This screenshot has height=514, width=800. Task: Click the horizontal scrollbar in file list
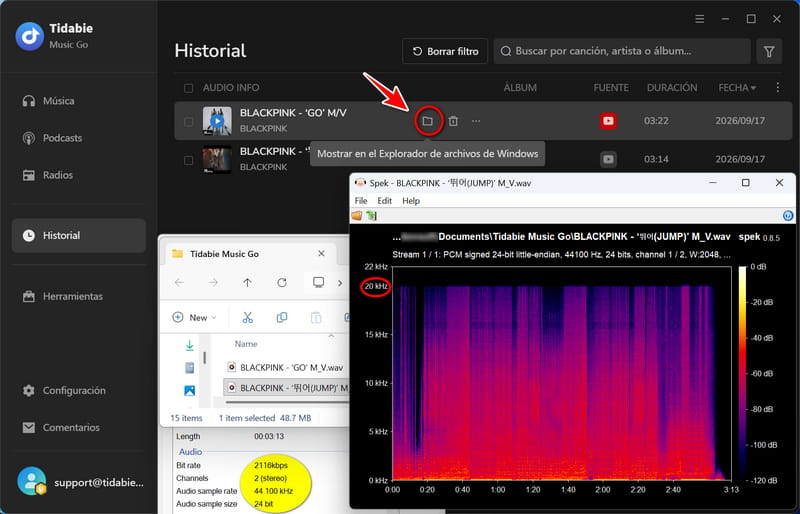point(287,402)
